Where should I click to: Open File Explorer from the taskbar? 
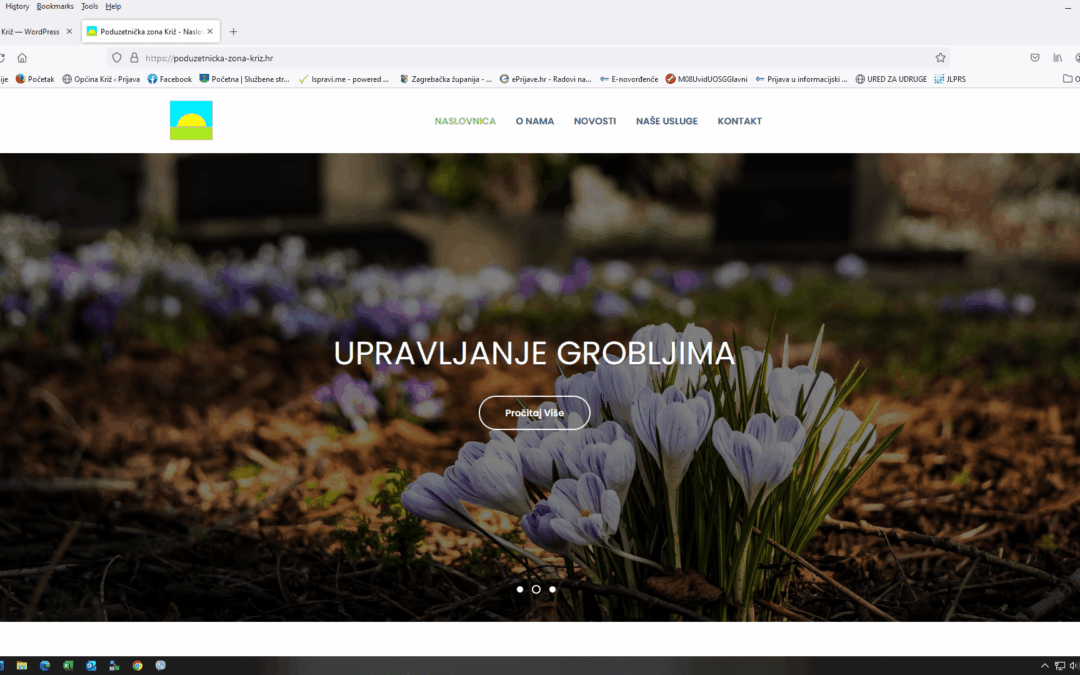(22, 665)
